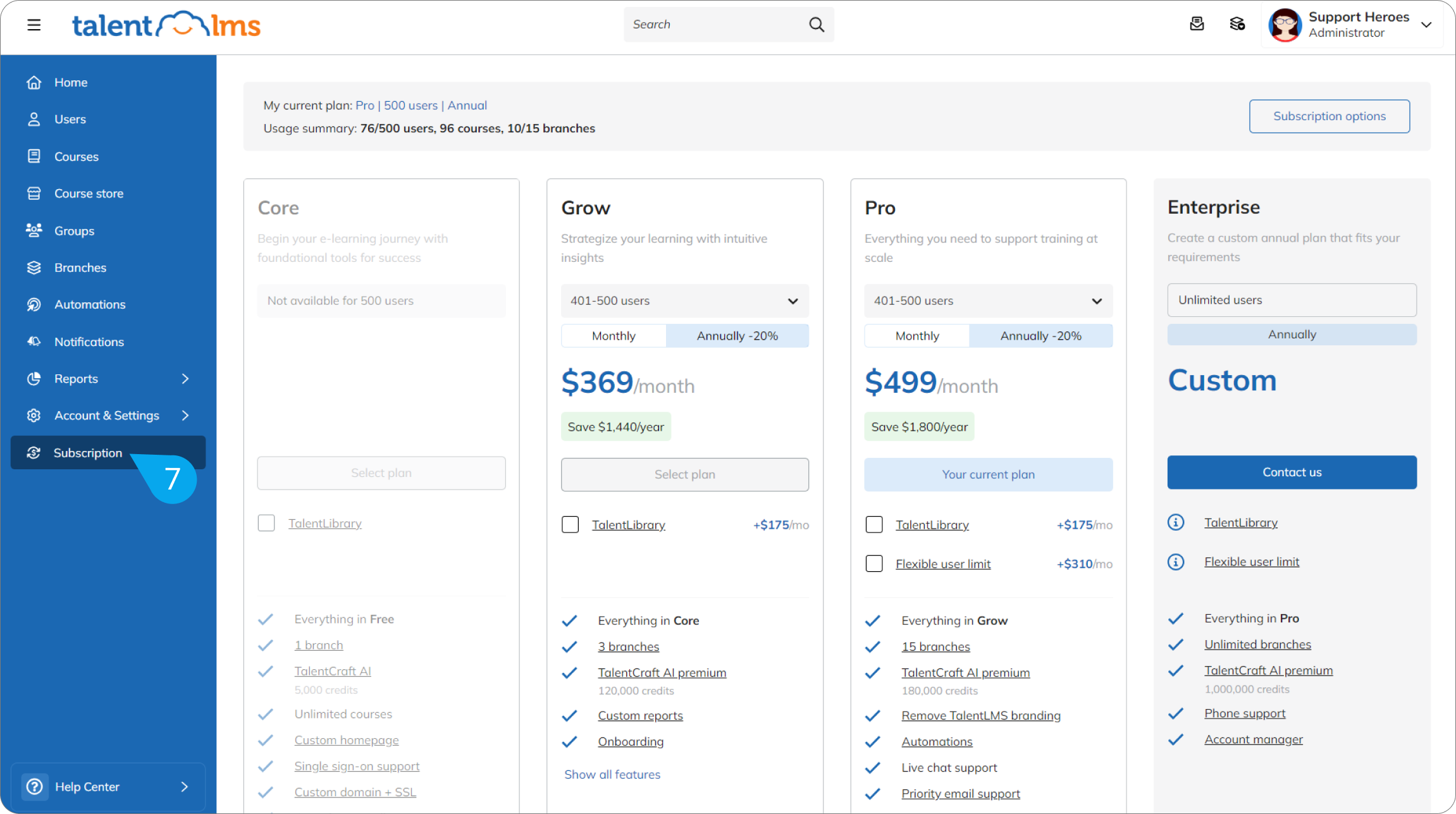This screenshot has width=1456, height=814.
Task: Click the search magnifier icon
Action: tap(817, 25)
